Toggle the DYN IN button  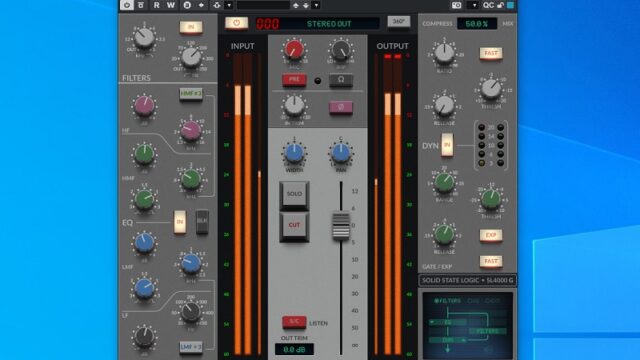pos(447,145)
